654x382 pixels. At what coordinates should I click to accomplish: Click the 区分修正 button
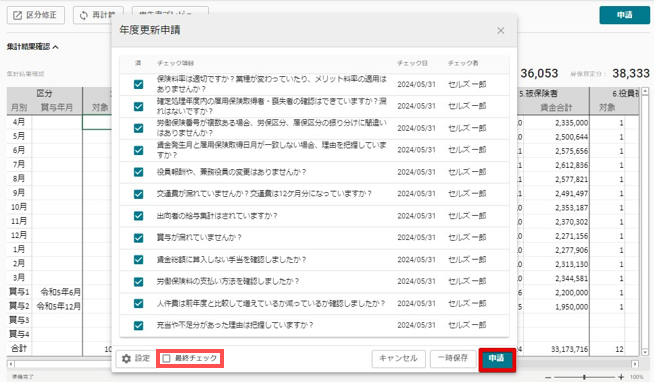click(x=36, y=15)
